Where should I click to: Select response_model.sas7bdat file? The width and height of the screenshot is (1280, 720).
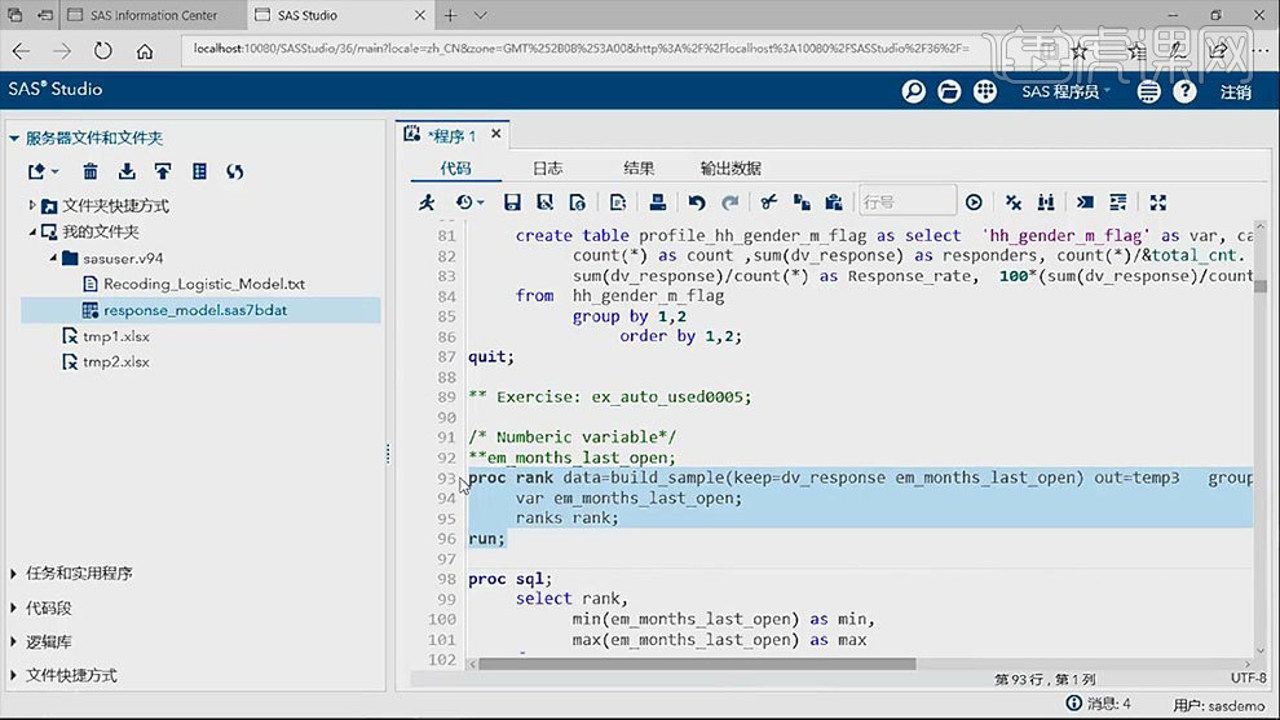coord(195,310)
